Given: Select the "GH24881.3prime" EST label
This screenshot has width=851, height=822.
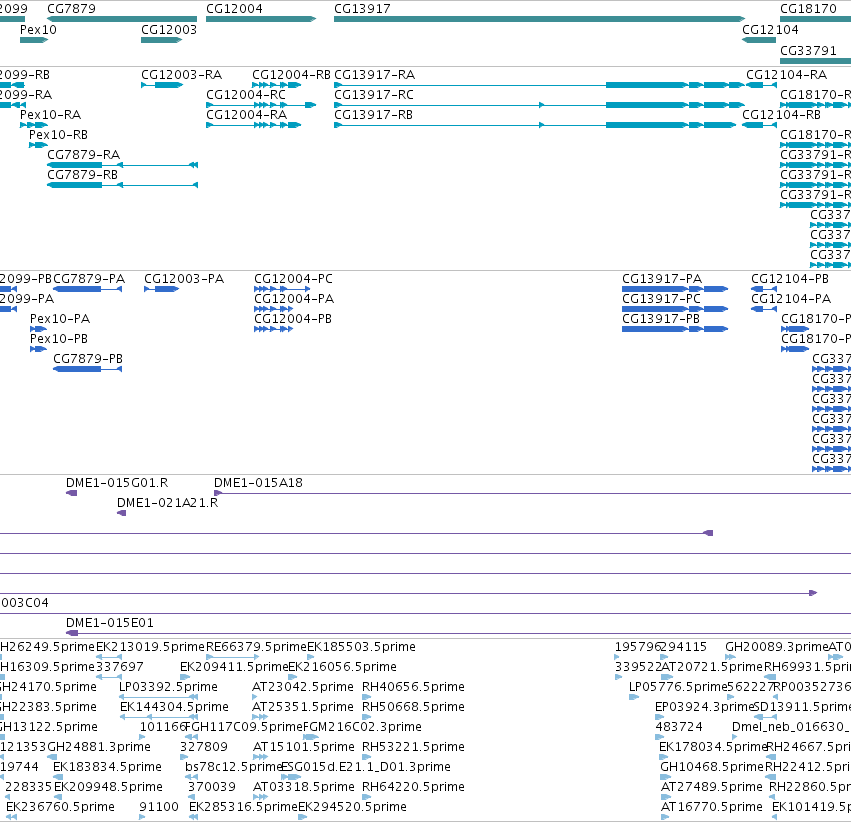Looking at the screenshot, I should tap(99, 747).
